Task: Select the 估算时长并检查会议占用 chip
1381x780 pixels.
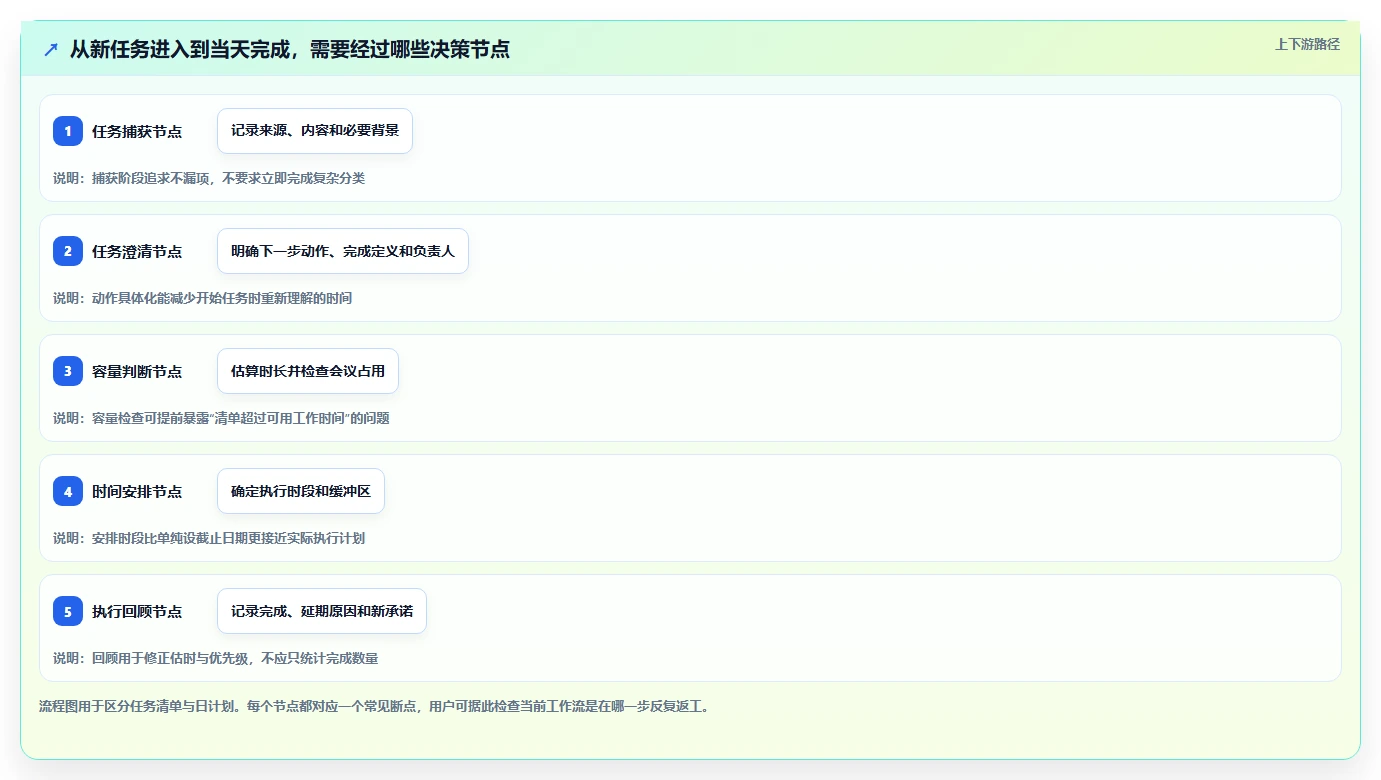Action: (x=308, y=371)
